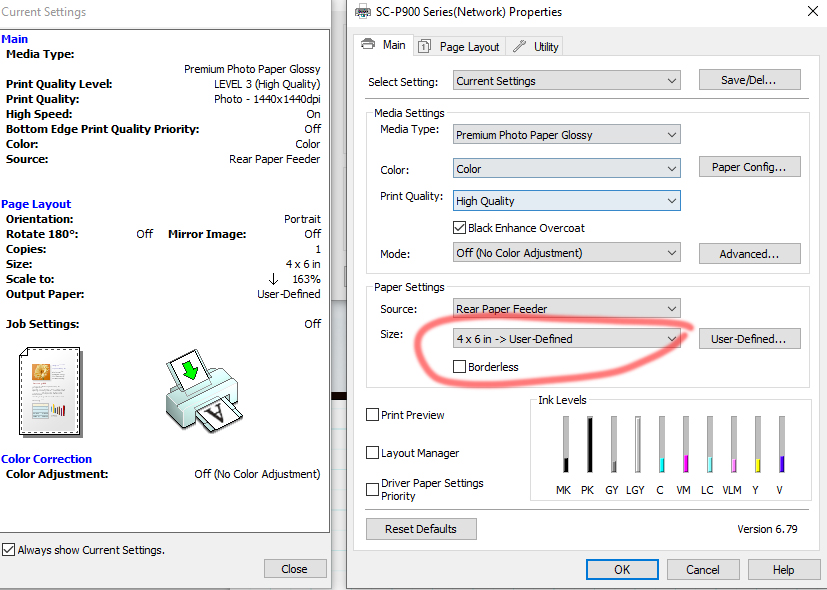Click the LC light cyan ink bar
Screen dimensions: 827x590
709,444
